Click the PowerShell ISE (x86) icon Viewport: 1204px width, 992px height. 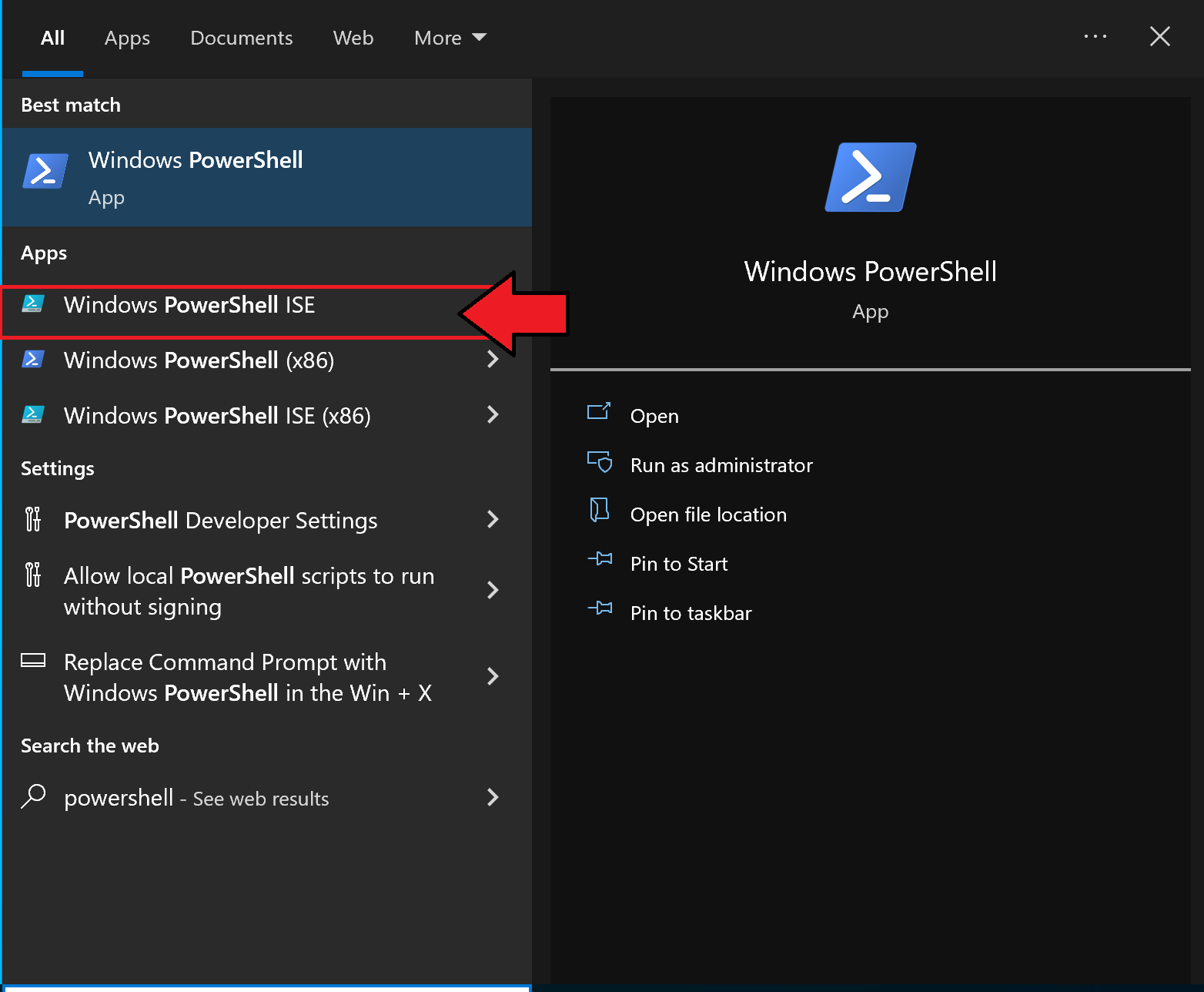pyautogui.click(x=32, y=415)
